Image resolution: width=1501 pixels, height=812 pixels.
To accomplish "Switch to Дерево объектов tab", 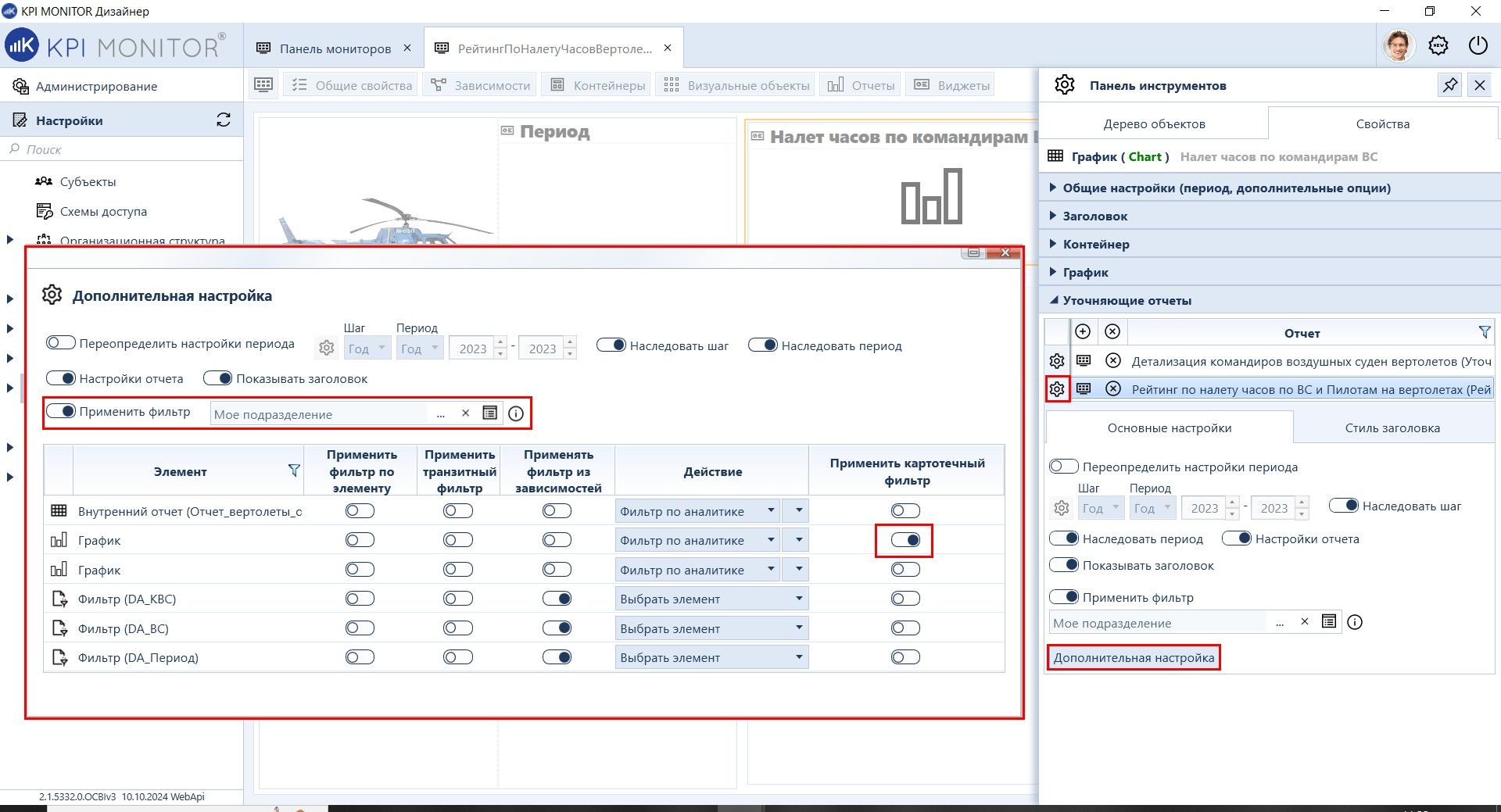I will pos(1154,123).
